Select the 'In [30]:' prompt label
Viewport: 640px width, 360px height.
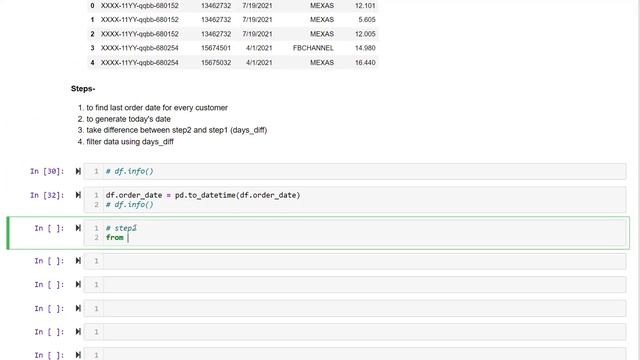(x=47, y=171)
